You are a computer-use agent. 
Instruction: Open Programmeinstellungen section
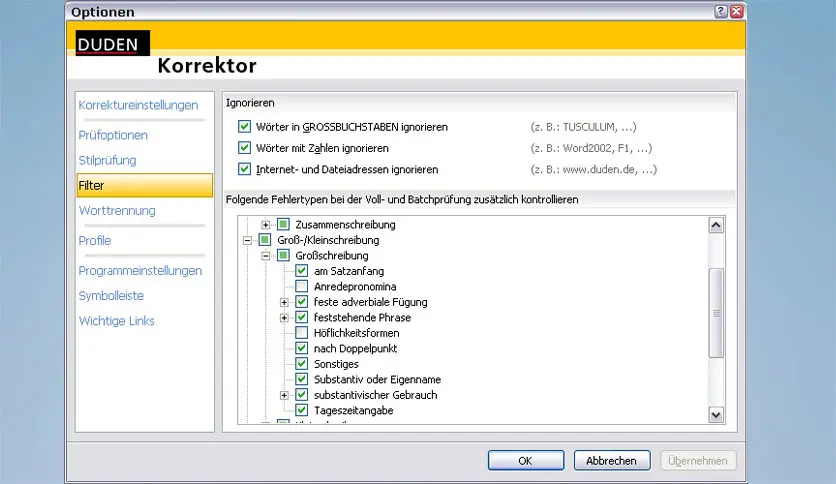click(x=140, y=270)
